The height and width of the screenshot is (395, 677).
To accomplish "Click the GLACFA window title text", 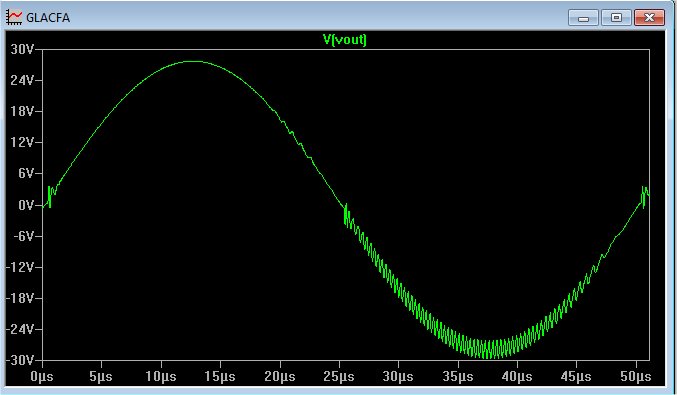I will tap(48, 18).
